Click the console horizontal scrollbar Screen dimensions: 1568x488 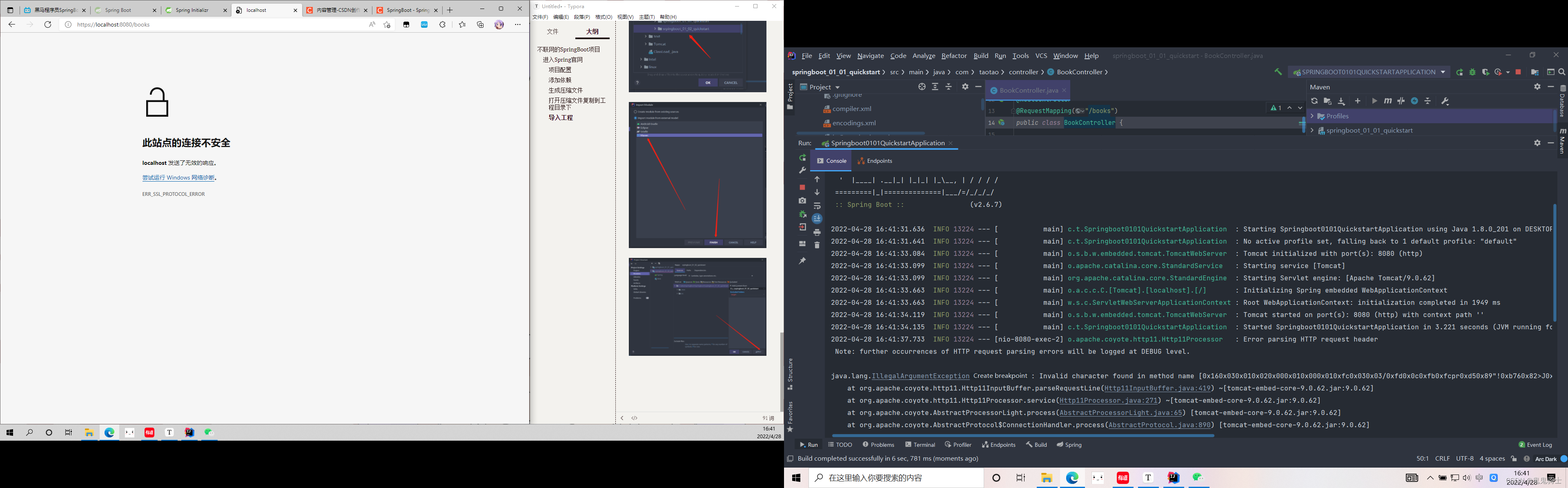click(1022, 436)
